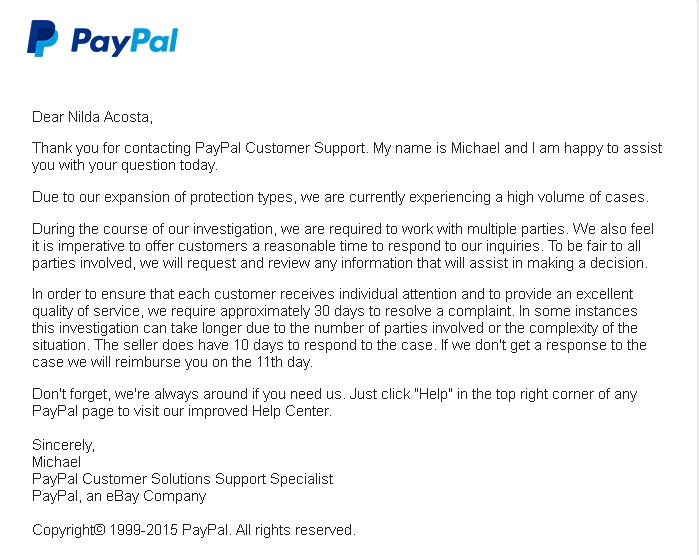Click the sentence about expansion of protection types
The width and height of the screenshot is (699, 555).
[340, 197]
